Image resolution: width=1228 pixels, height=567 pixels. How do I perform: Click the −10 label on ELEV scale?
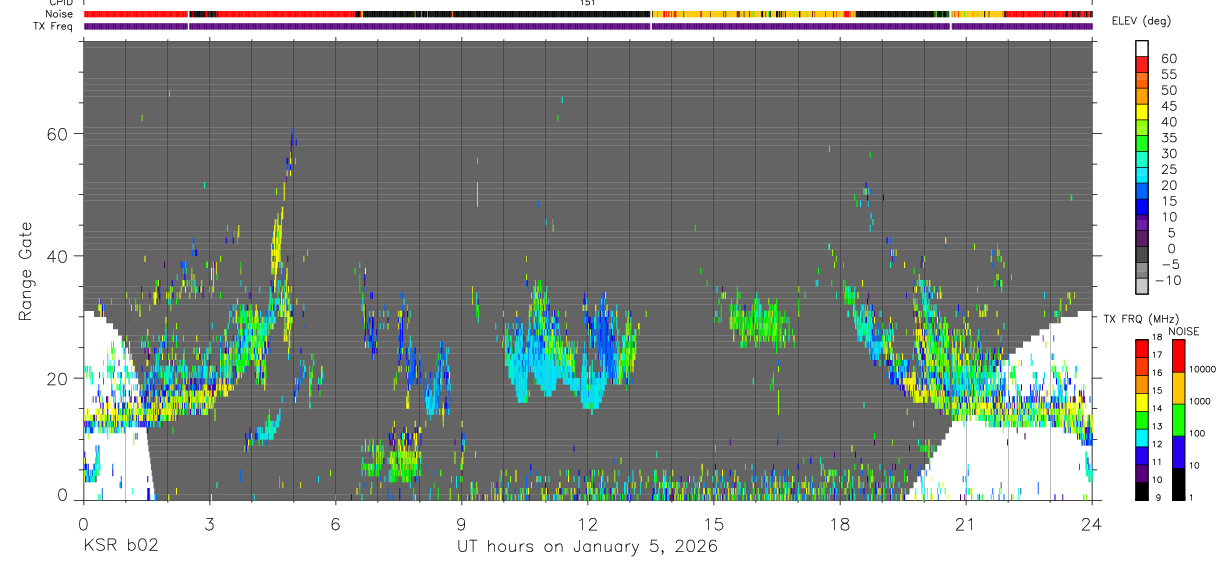pyautogui.click(x=1166, y=280)
